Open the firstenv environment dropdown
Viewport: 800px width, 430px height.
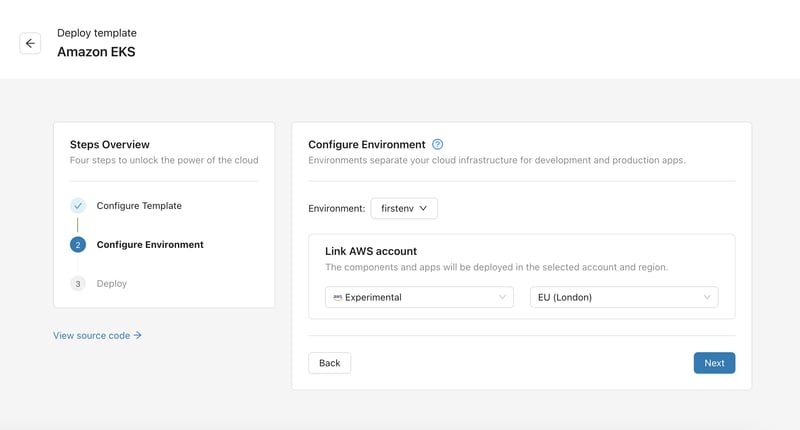coord(404,208)
